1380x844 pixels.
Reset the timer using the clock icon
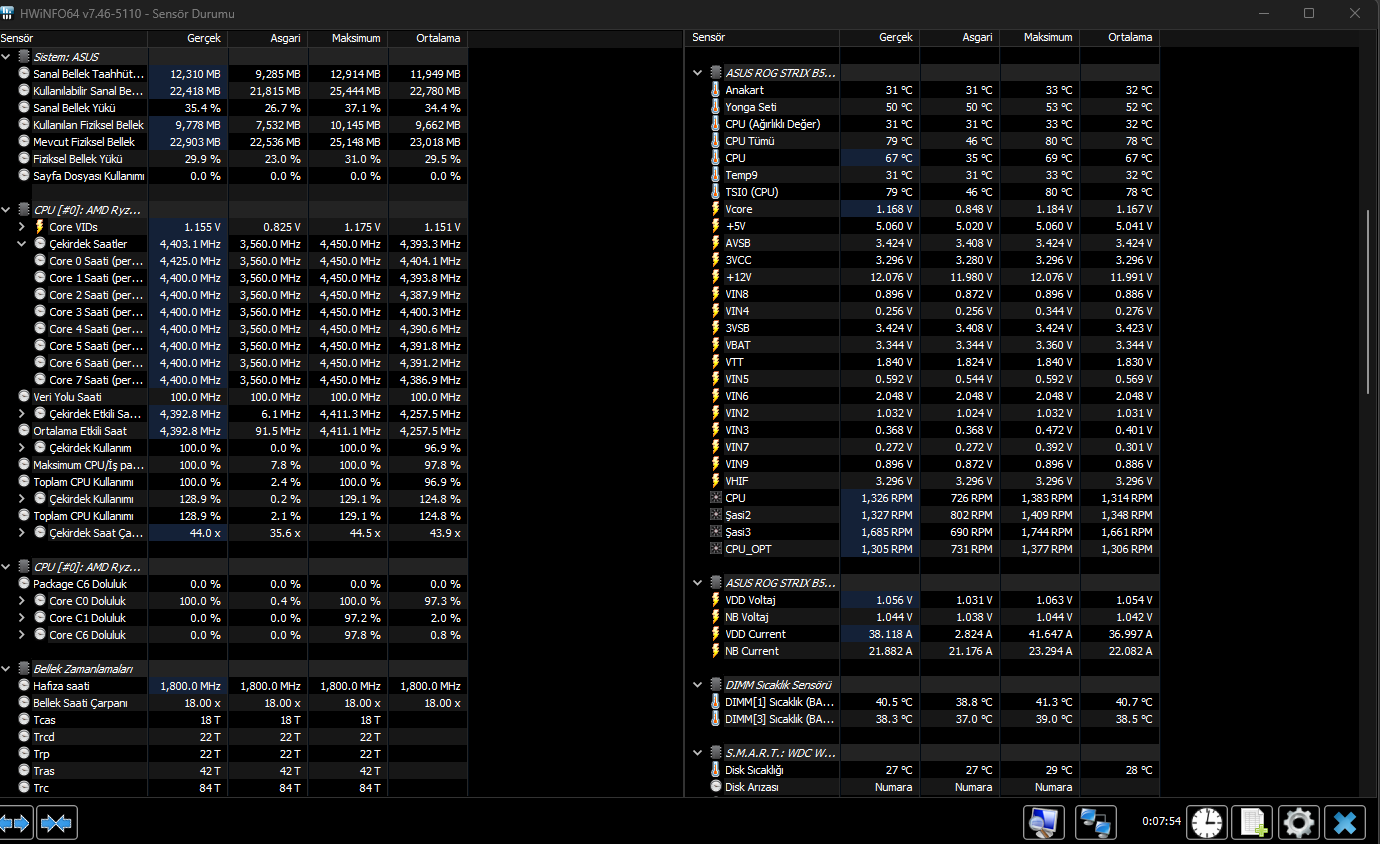tap(1207, 823)
